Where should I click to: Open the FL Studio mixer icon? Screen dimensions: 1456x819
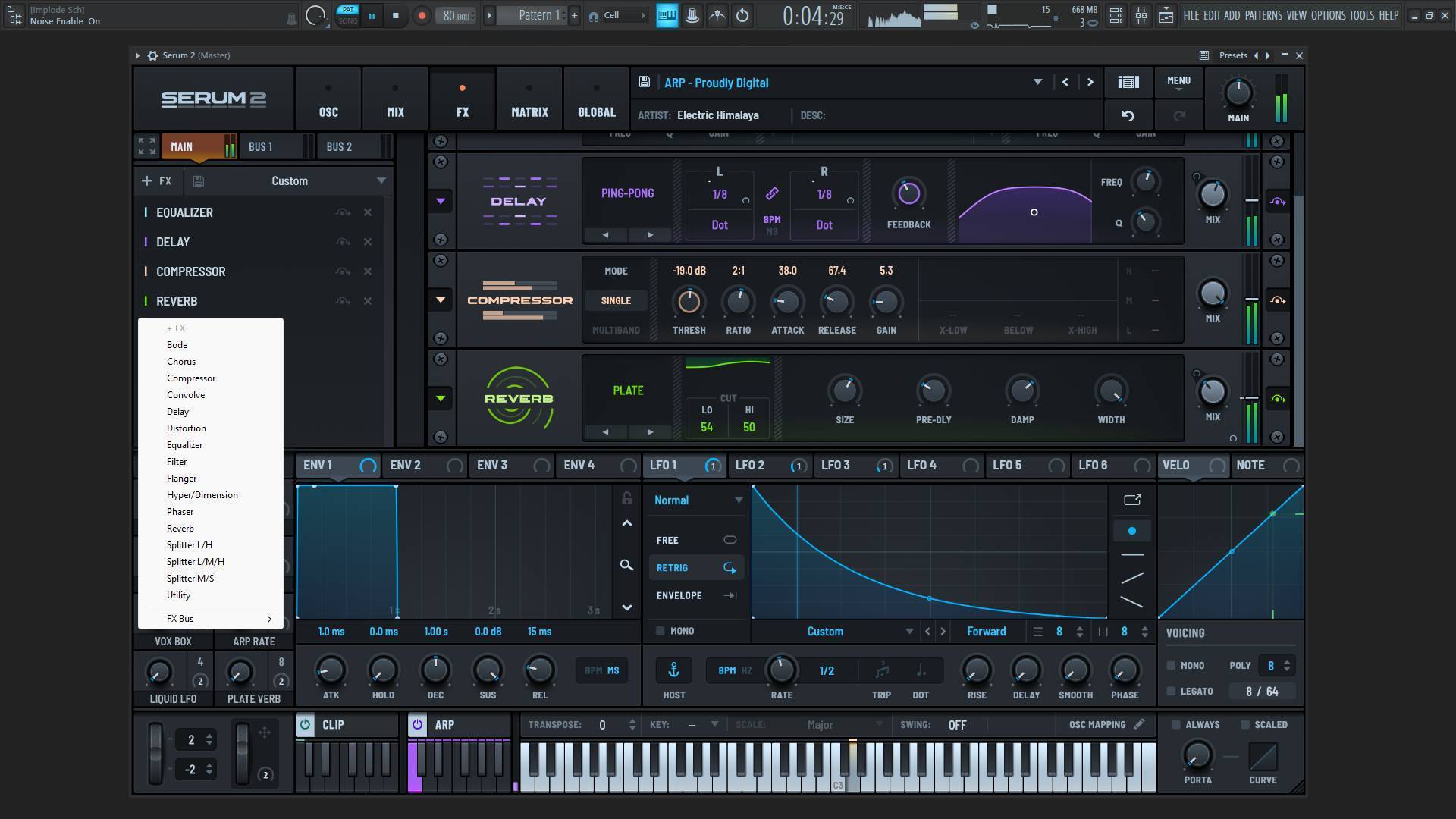(x=1141, y=15)
